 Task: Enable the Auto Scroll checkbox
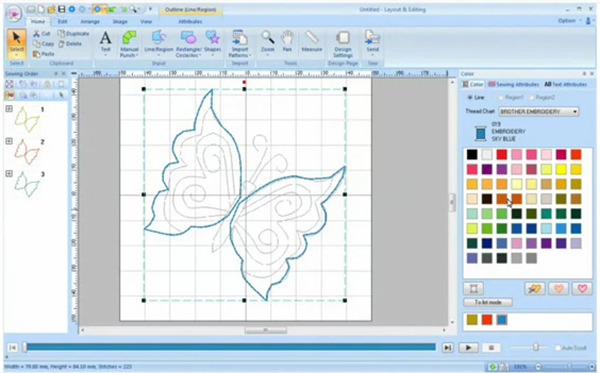pyautogui.click(x=558, y=348)
